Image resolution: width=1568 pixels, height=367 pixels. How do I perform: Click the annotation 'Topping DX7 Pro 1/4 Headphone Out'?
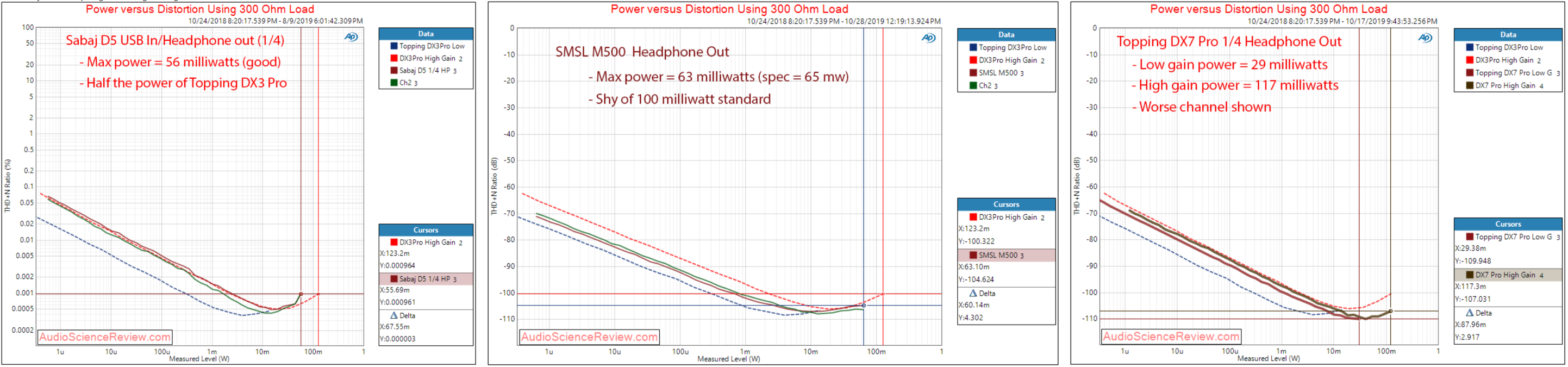click(1229, 42)
